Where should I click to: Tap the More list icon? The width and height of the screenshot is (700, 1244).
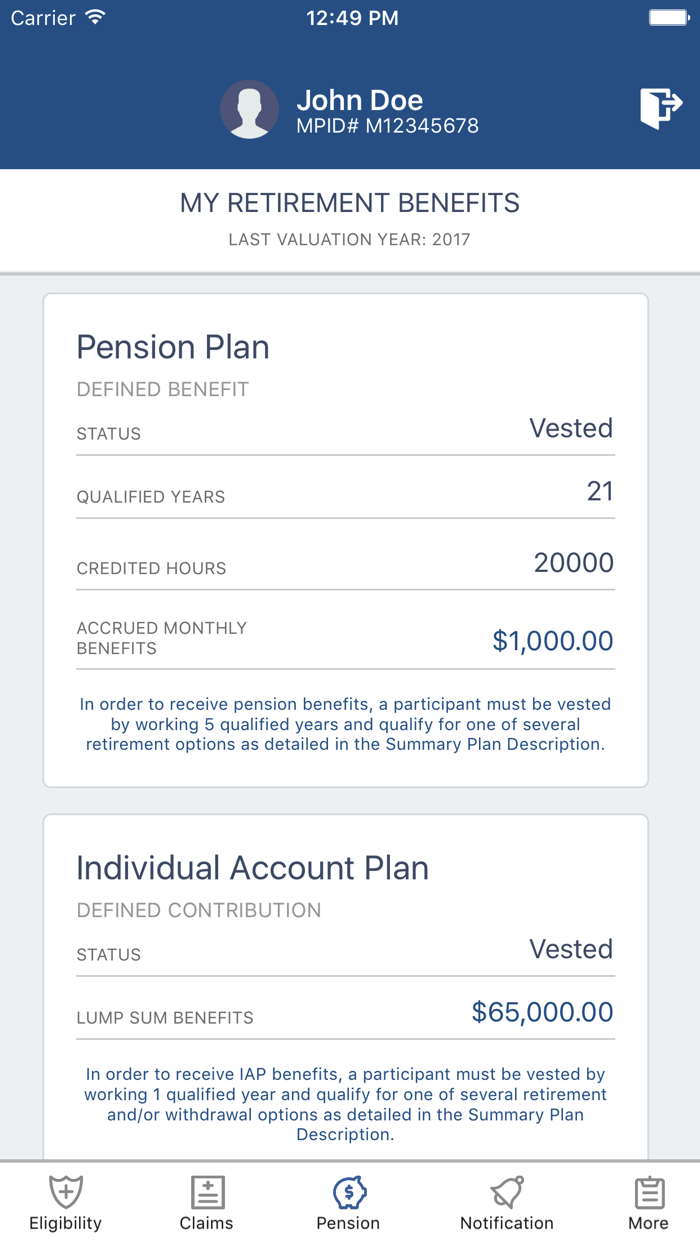648,1192
